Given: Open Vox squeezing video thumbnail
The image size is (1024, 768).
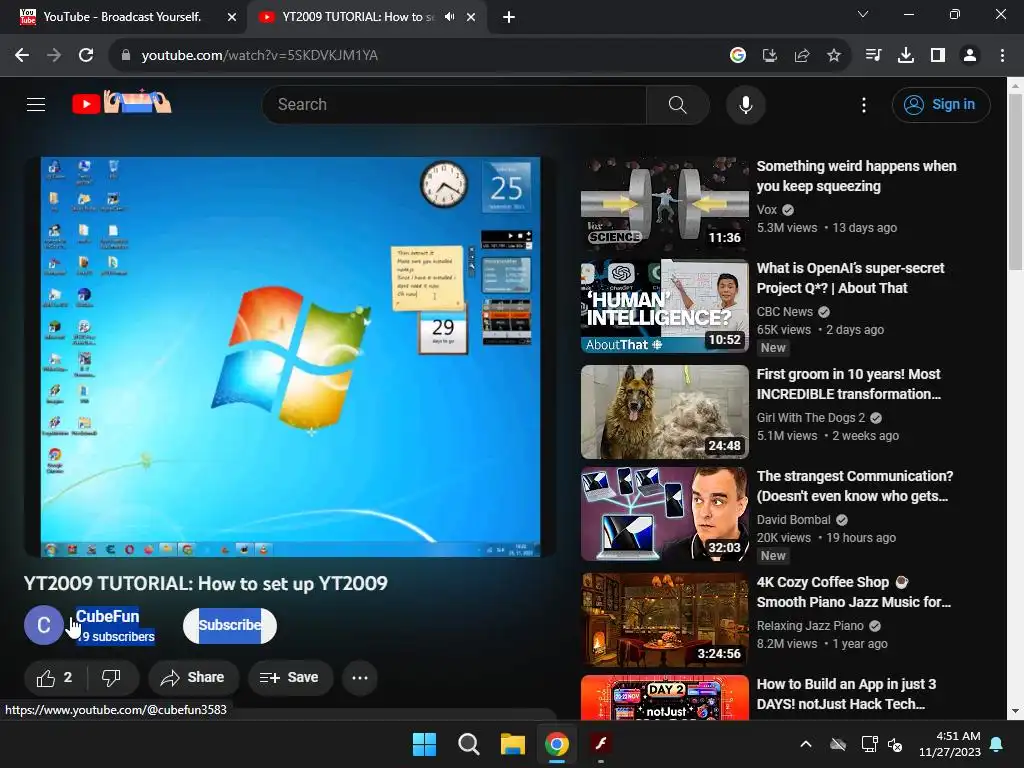Looking at the screenshot, I should [x=665, y=204].
